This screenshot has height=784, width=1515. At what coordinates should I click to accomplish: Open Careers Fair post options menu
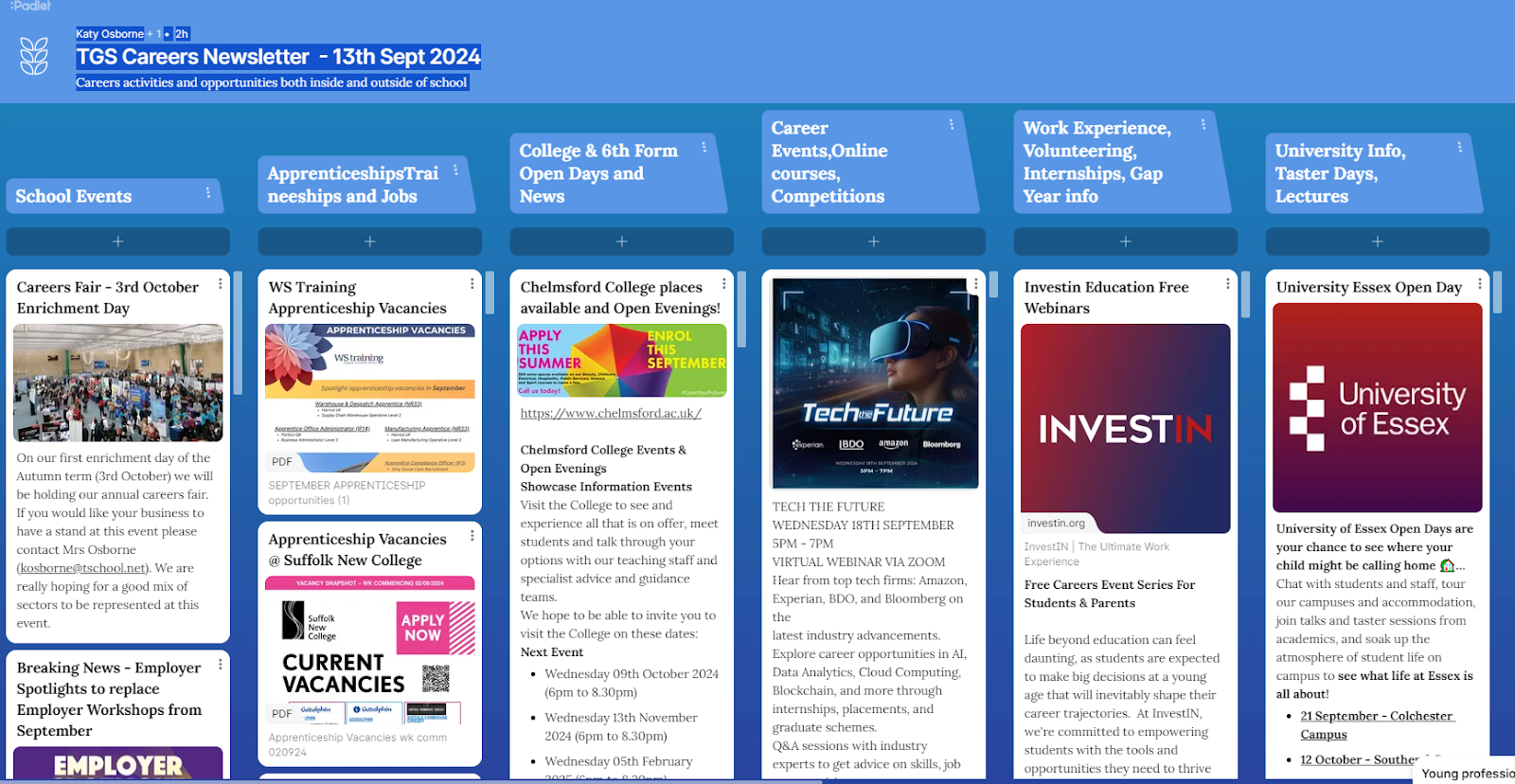coord(221,283)
